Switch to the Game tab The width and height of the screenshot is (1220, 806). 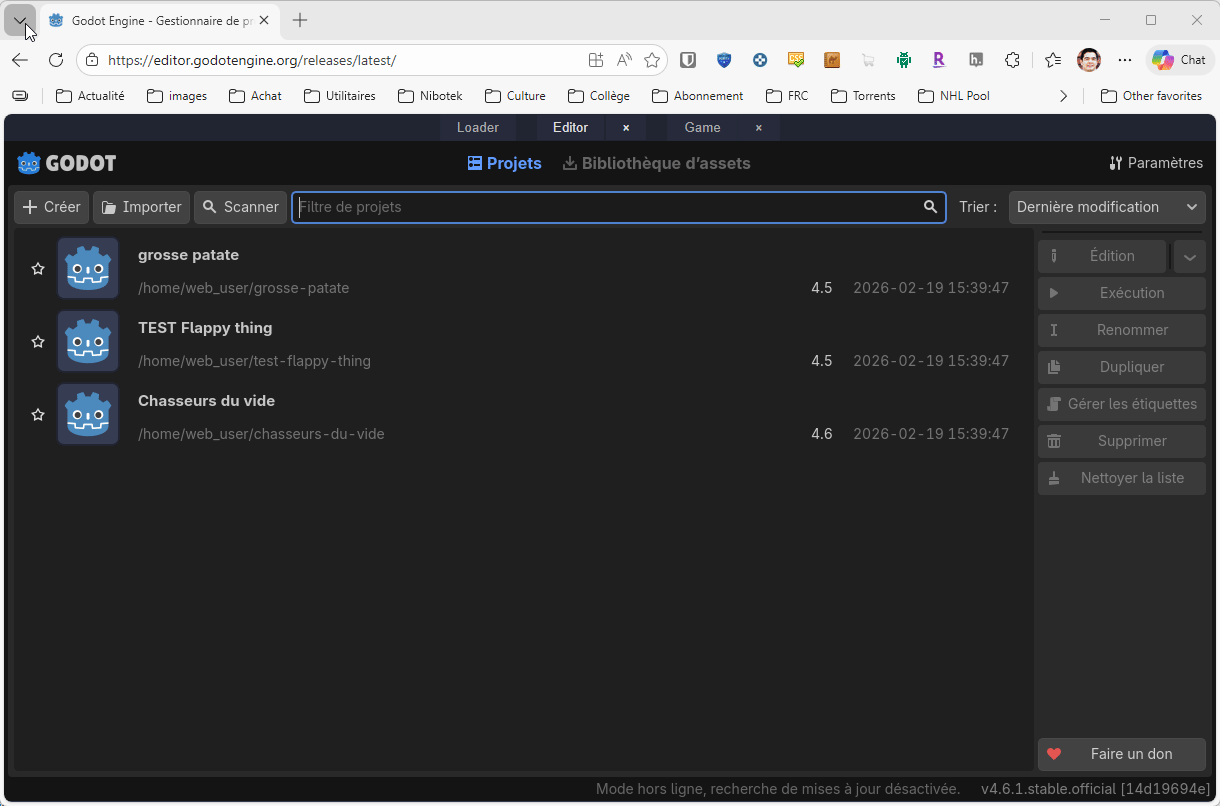coord(702,127)
